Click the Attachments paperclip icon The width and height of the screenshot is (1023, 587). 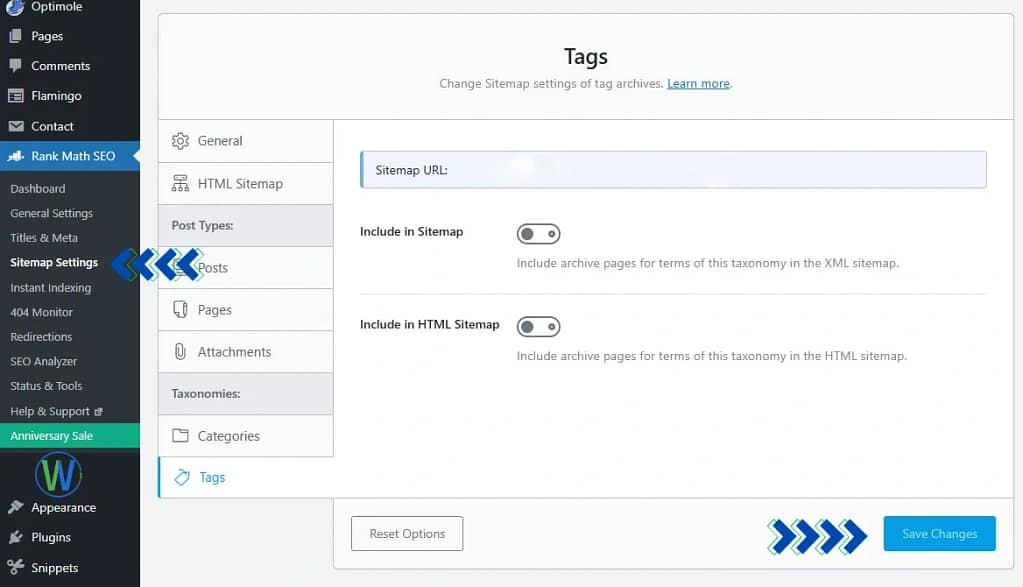180,352
